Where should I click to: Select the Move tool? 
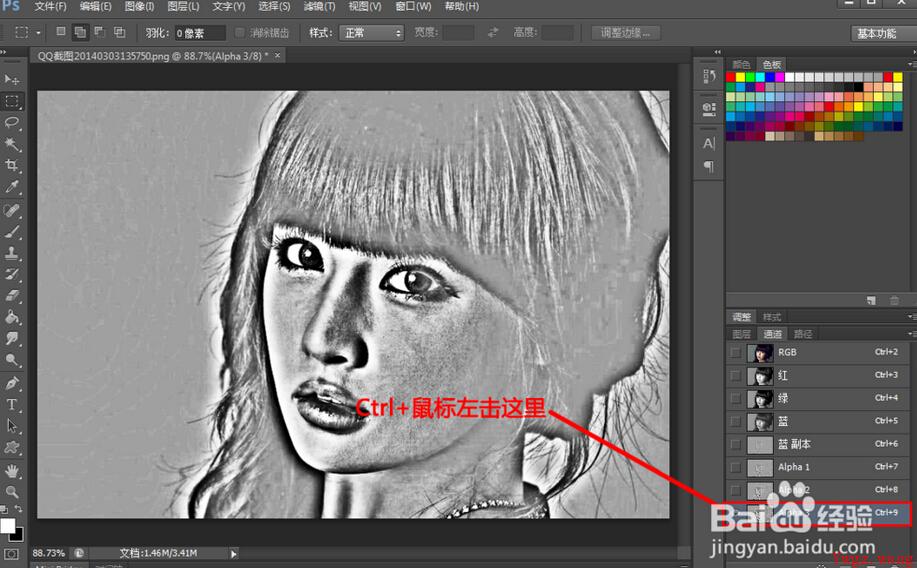(x=12, y=79)
